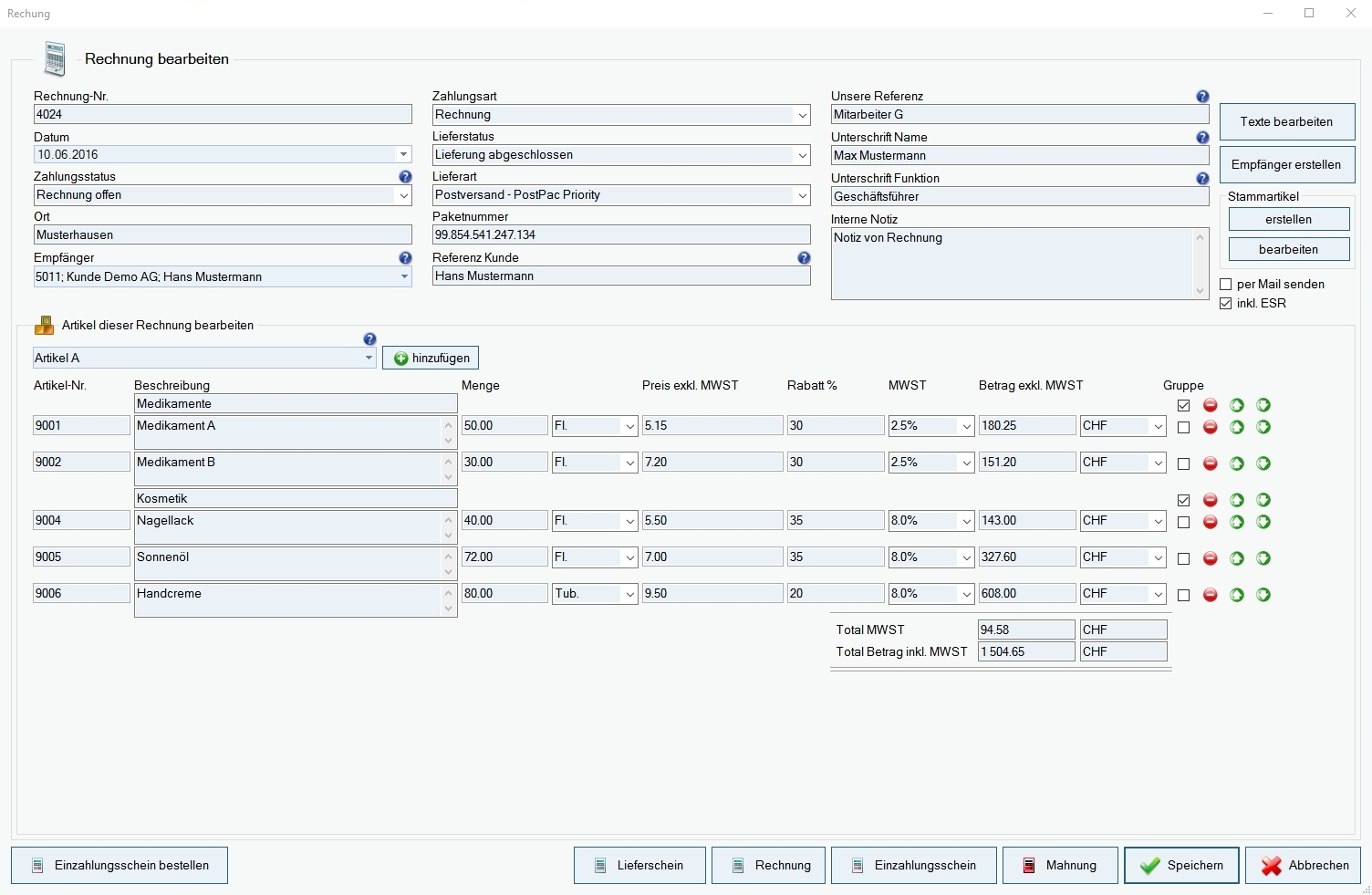Open help for Unterschrift Name field
The width and height of the screenshot is (1372, 895).
coord(1202,138)
